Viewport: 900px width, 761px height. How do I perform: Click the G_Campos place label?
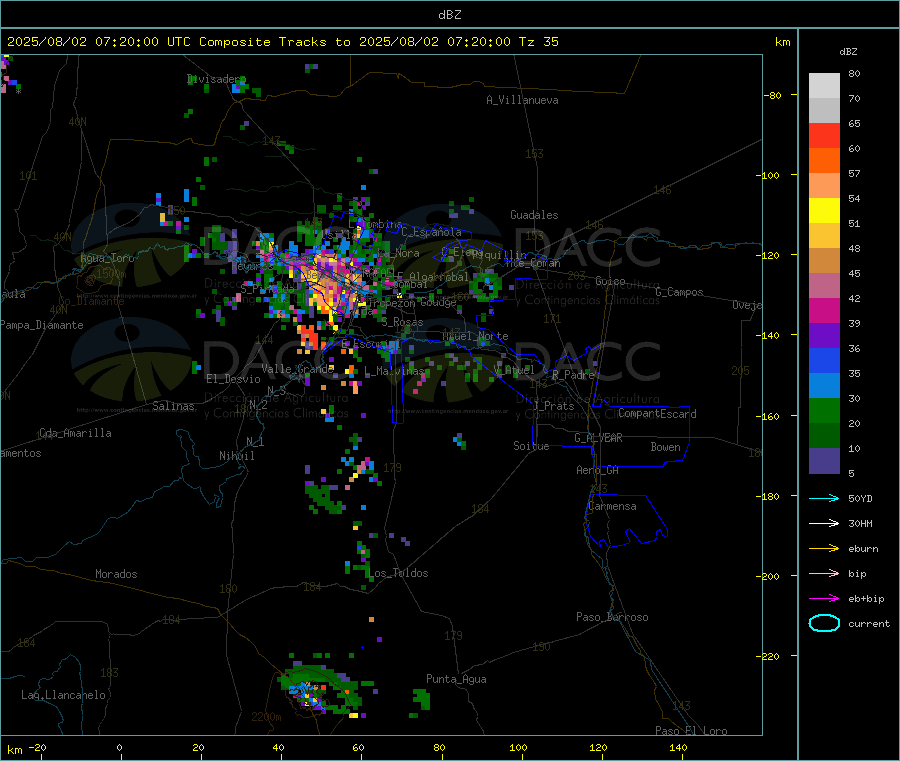679,292
